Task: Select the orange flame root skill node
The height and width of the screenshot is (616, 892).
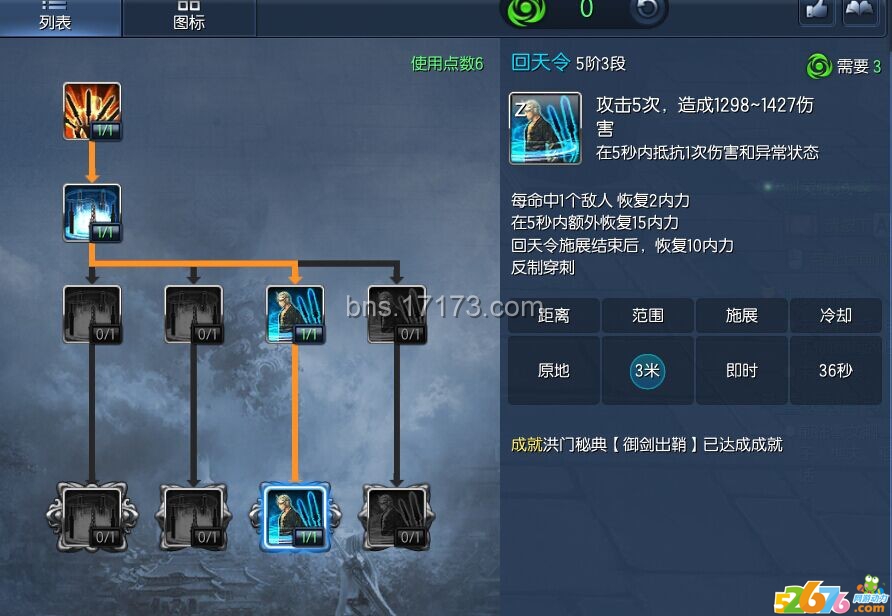Action: pyautogui.click(x=92, y=111)
